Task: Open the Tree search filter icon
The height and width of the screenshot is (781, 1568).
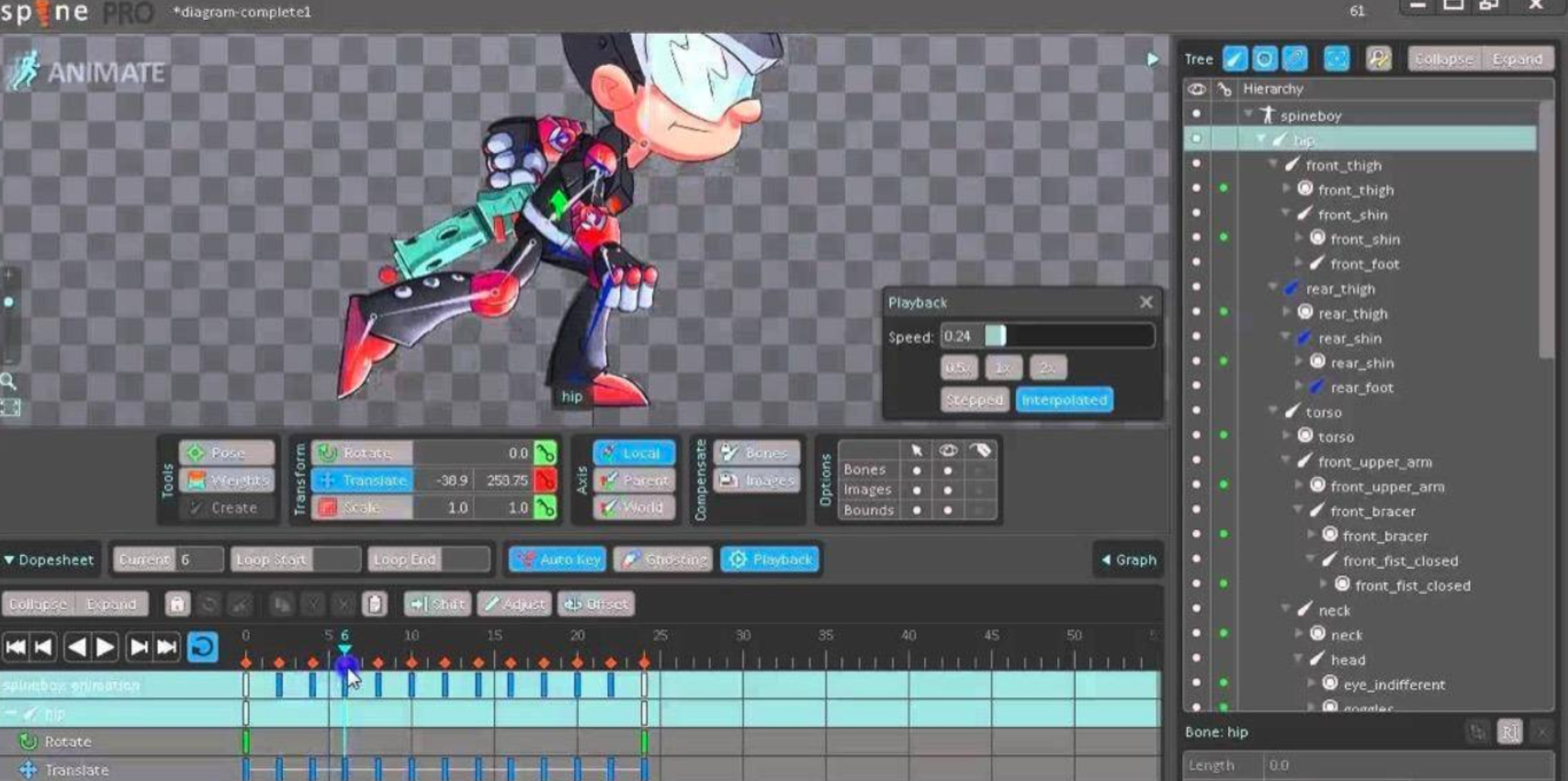Action: pos(1379,59)
